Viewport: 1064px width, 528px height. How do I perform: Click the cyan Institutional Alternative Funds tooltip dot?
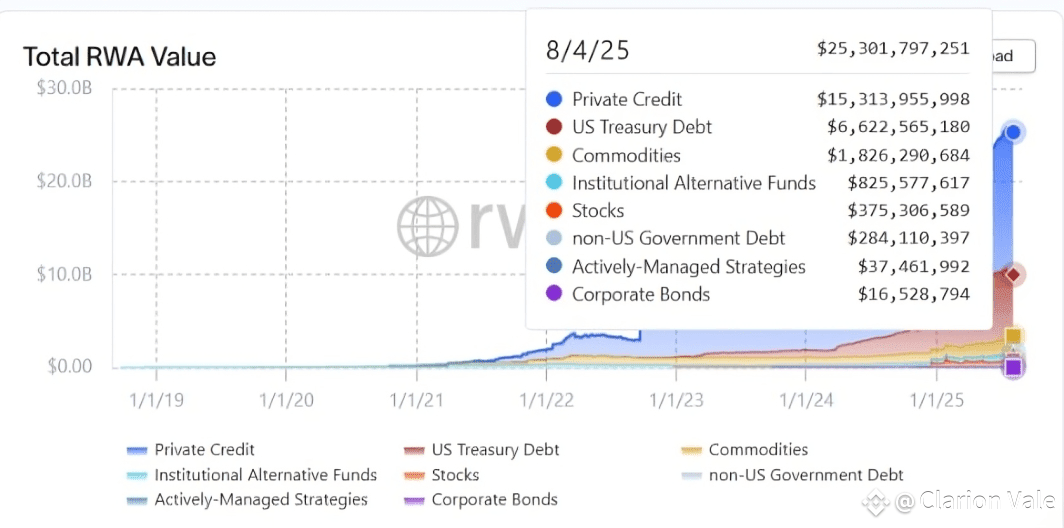[x=554, y=183]
